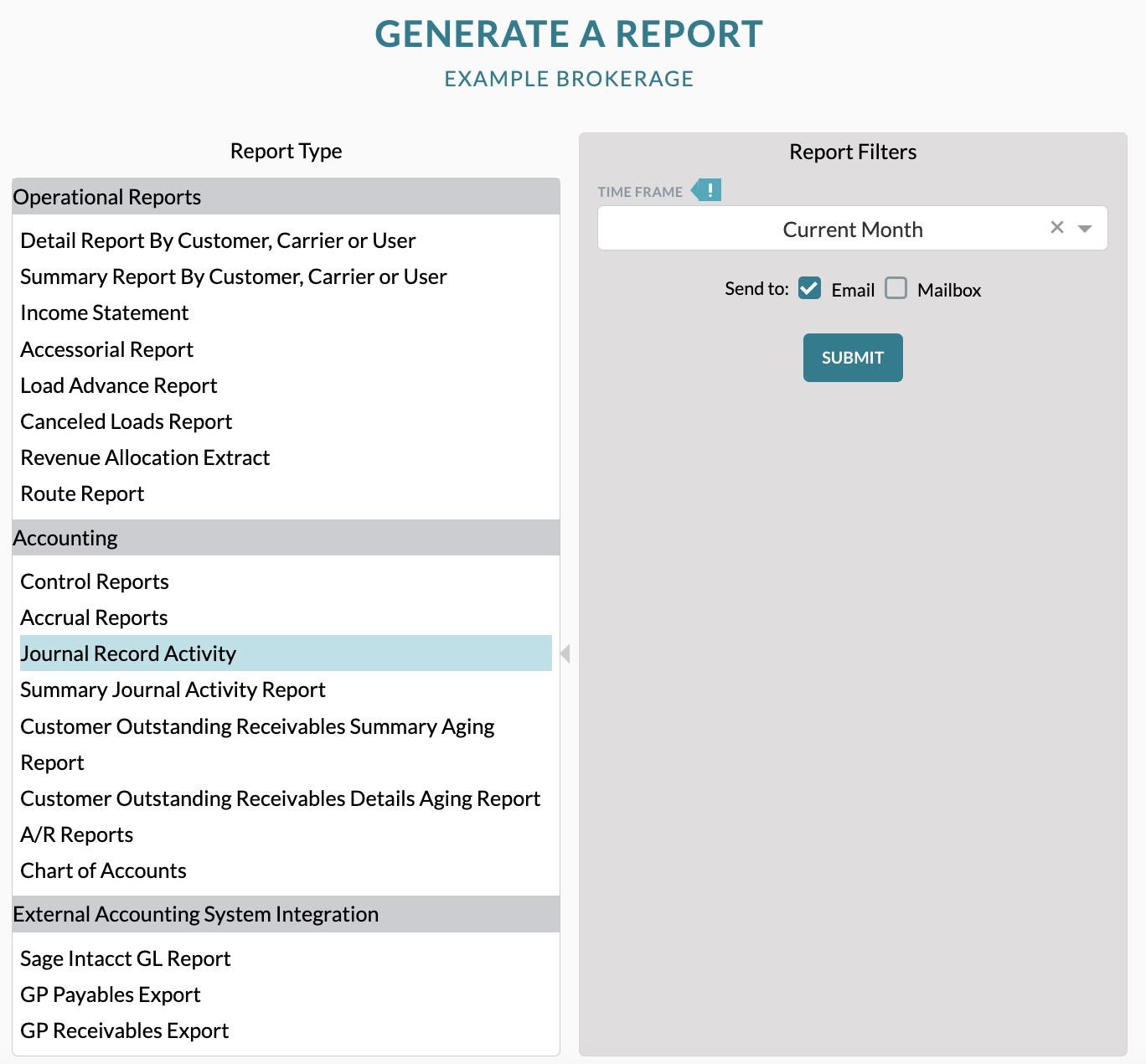The height and width of the screenshot is (1064, 1146).
Task: Toggle the Email checkbox off
Action: (x=808, y=288)
